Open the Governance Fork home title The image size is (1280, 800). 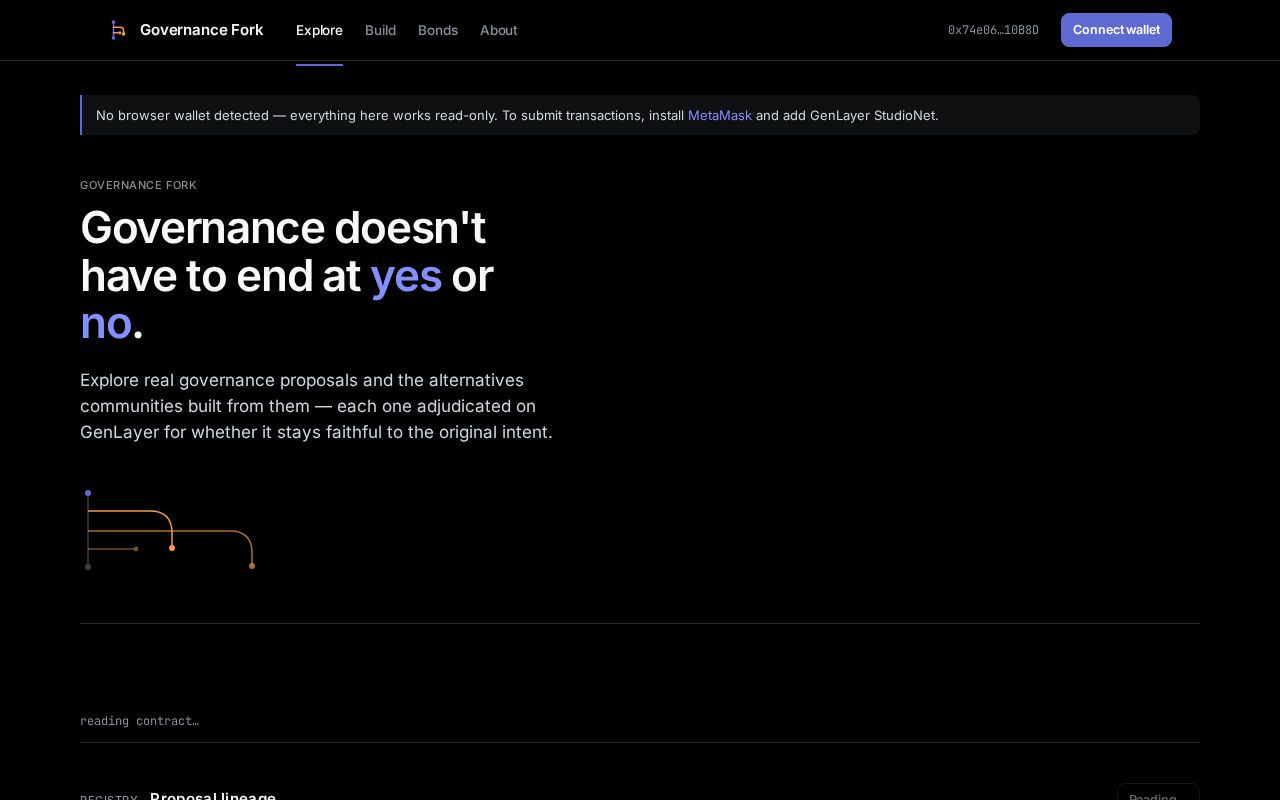201,30
